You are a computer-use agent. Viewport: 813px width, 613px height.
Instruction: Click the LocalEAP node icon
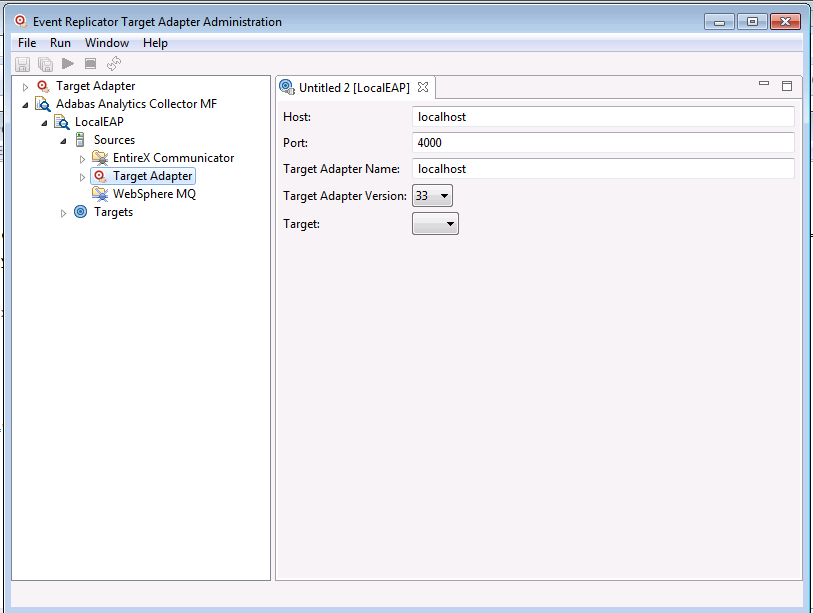point(62,122)
